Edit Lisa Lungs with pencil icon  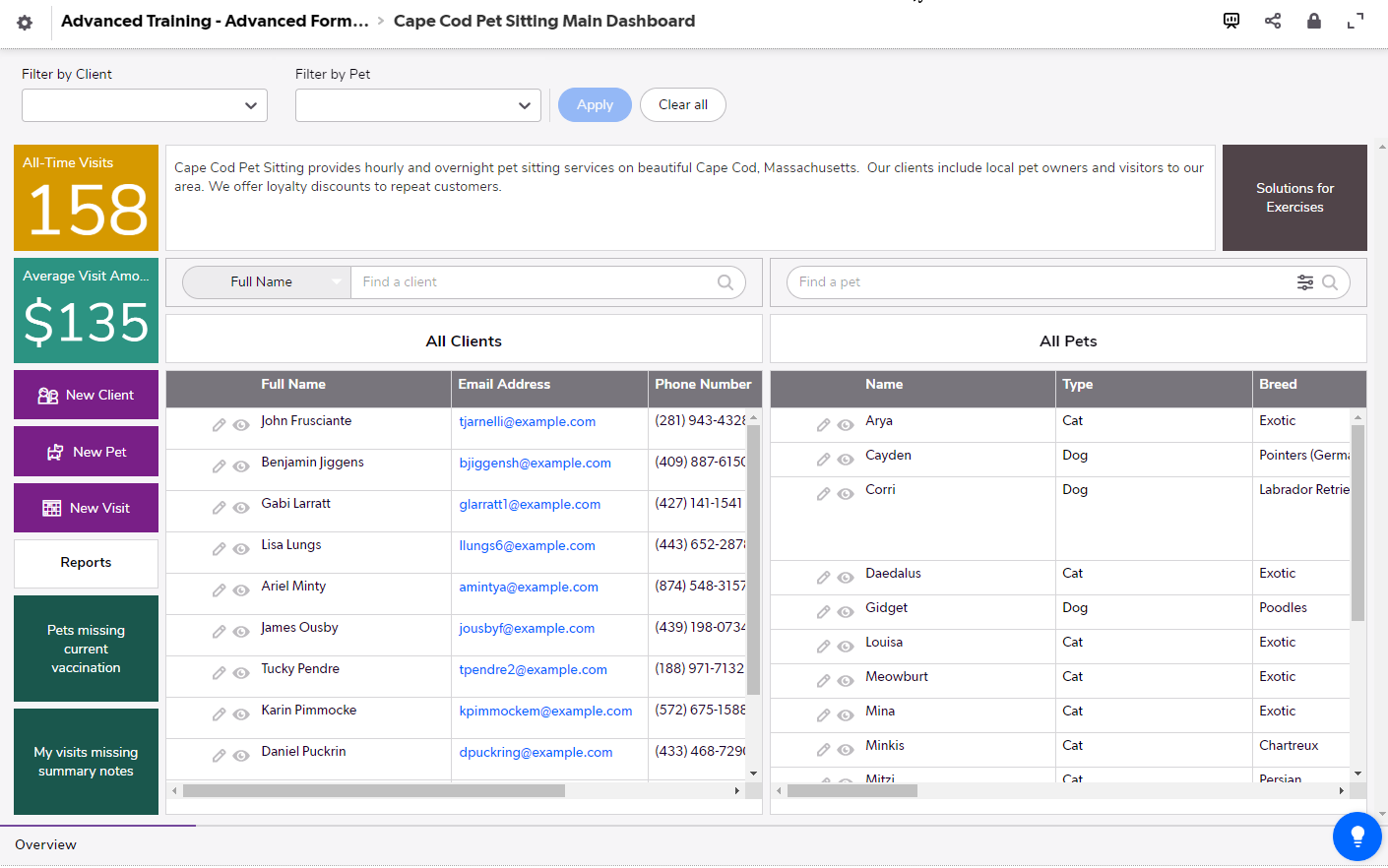click(219, 549)
